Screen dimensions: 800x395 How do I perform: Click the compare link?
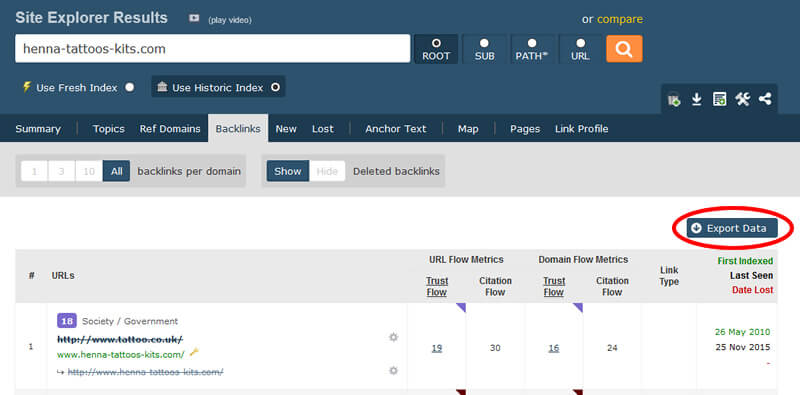pyautogui.click(x=620, y=19)
